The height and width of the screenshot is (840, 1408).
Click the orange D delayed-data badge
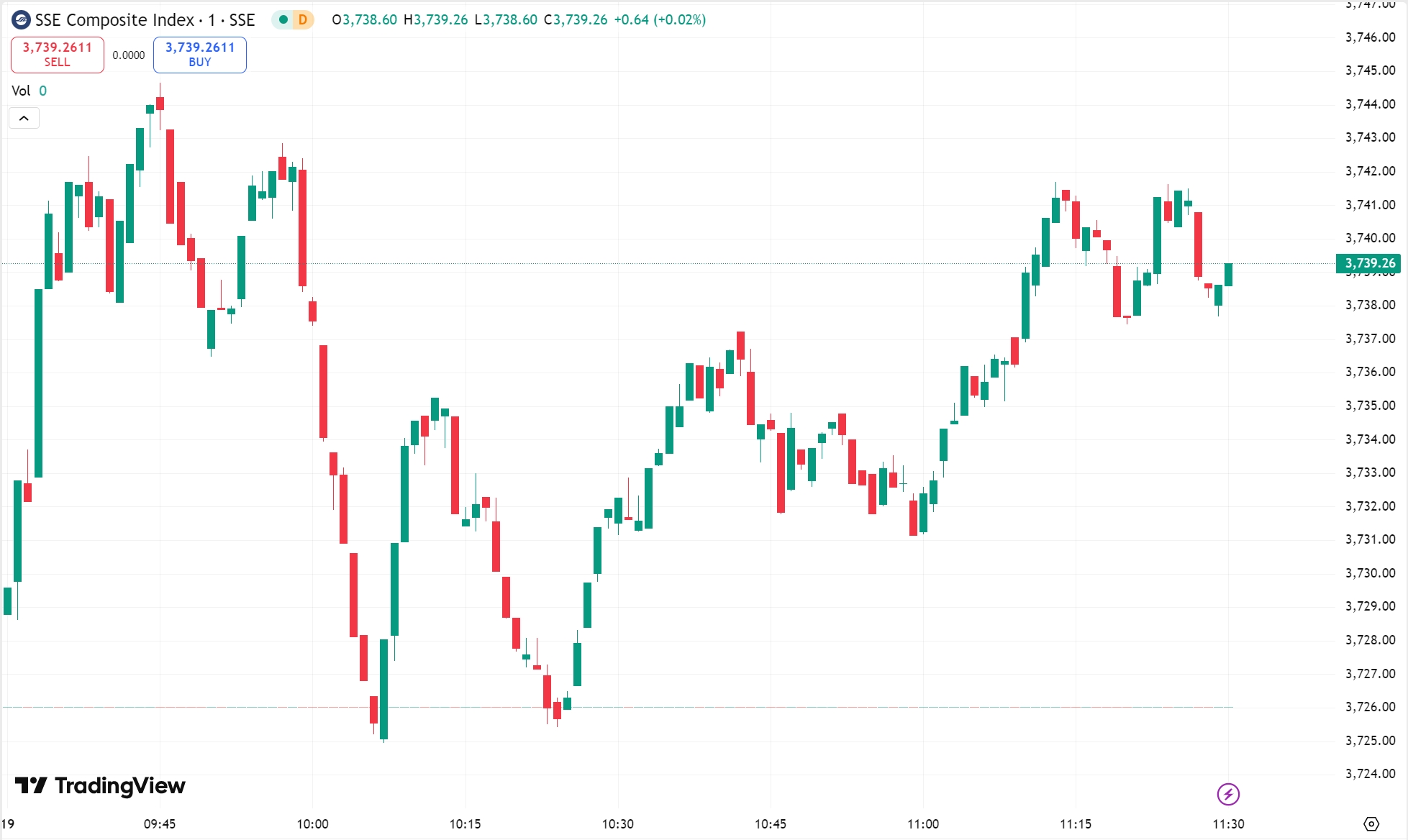(x=303, y=20)
